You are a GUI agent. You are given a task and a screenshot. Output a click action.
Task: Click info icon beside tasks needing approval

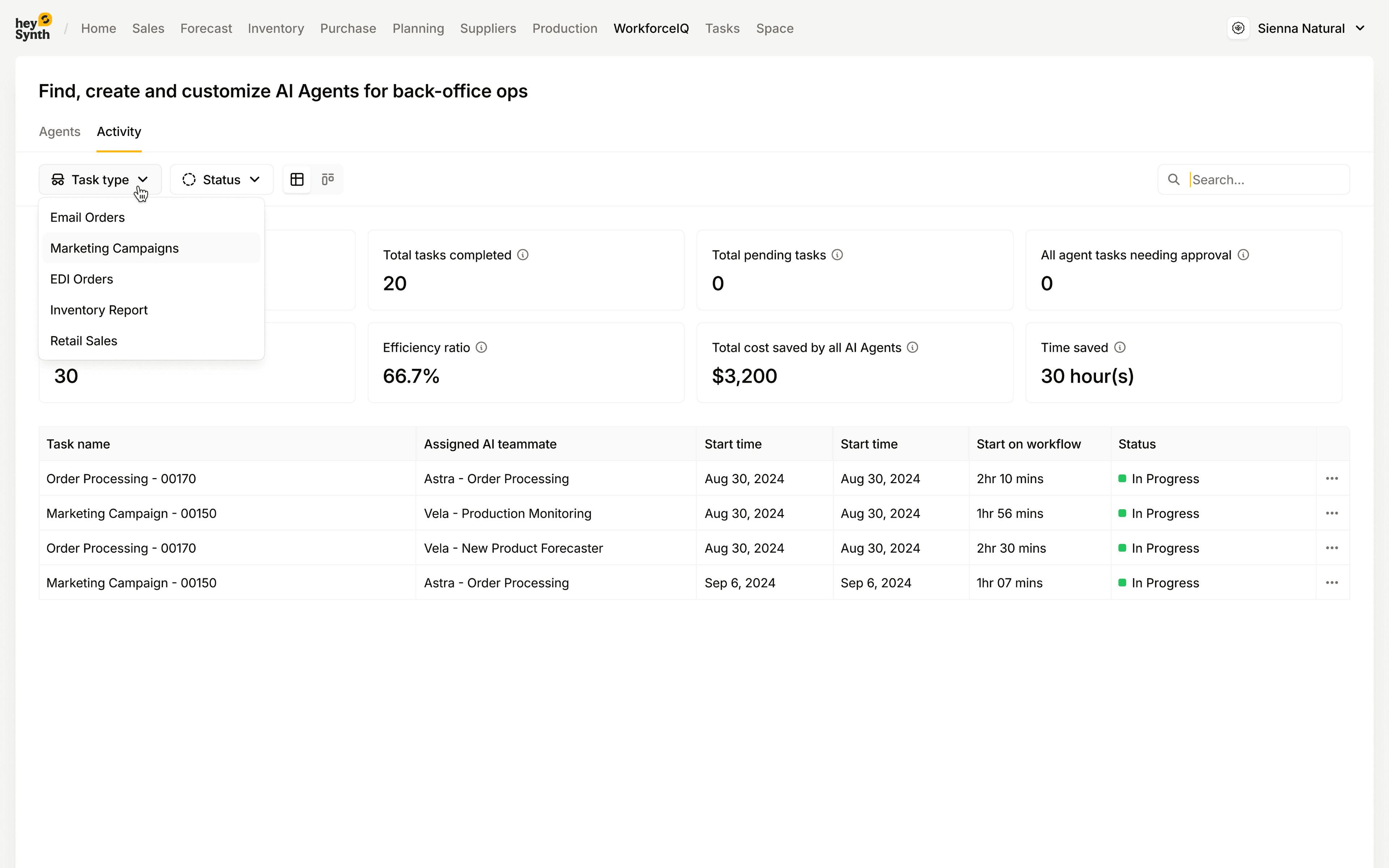point(1243,255)
